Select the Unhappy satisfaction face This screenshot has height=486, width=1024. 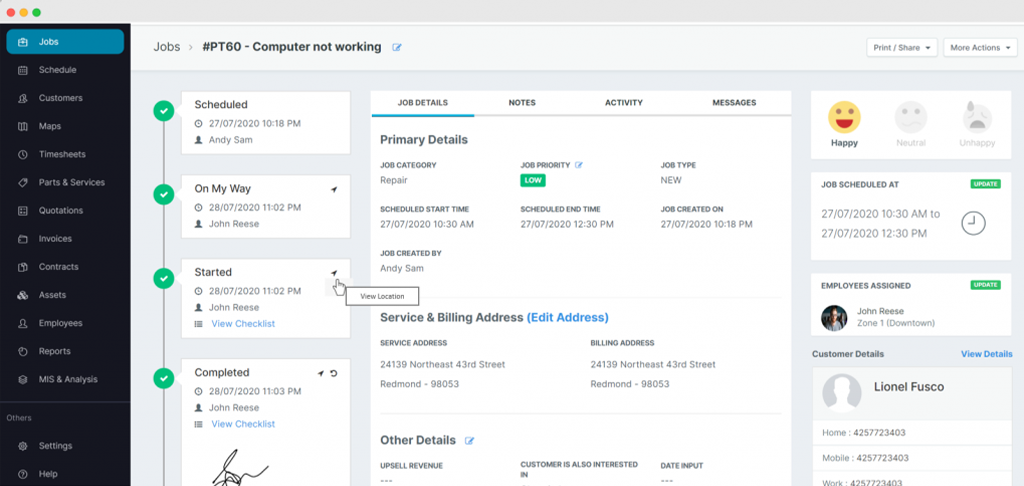976,119
